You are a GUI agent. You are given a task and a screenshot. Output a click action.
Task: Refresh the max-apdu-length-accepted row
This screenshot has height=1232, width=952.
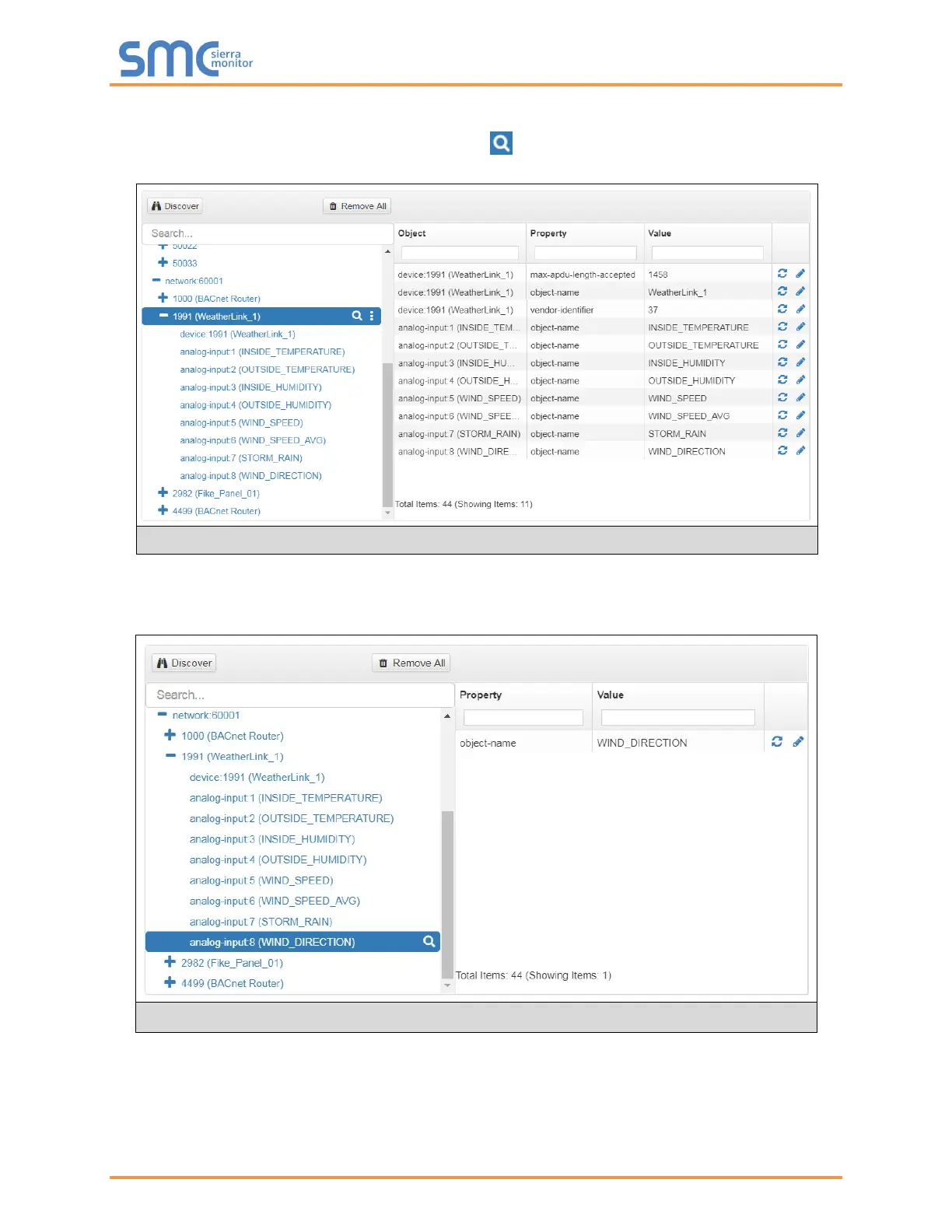pos(782,273)
